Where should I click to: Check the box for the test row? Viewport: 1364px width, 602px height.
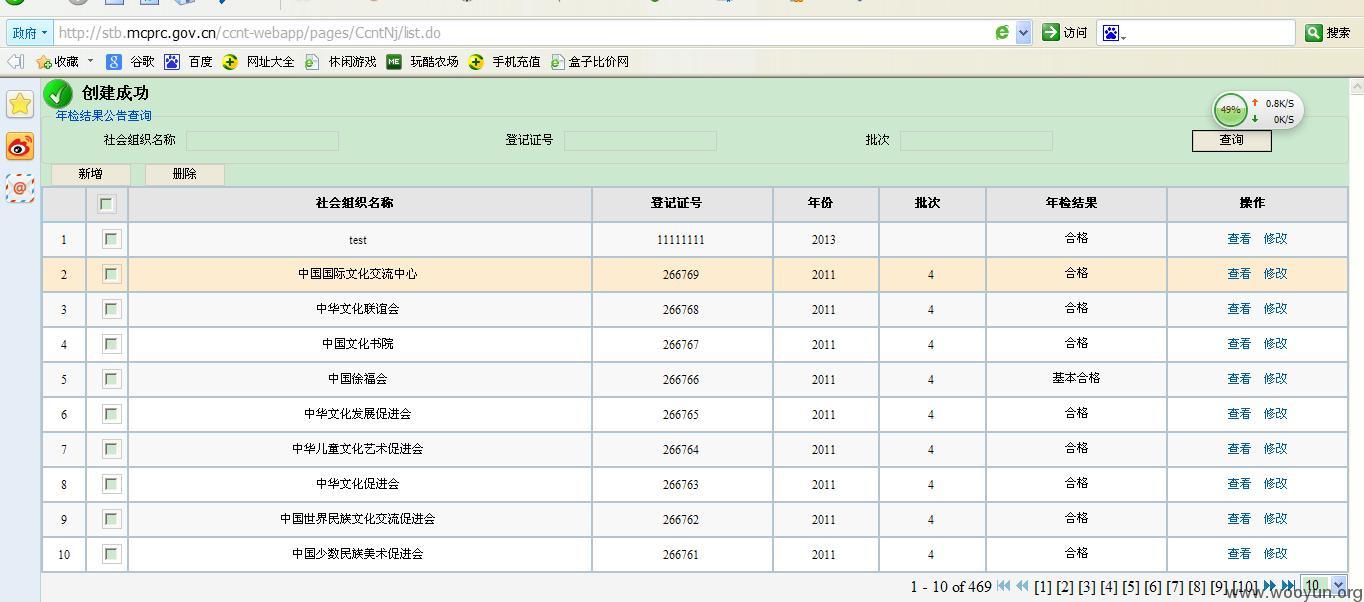(111, 239)
